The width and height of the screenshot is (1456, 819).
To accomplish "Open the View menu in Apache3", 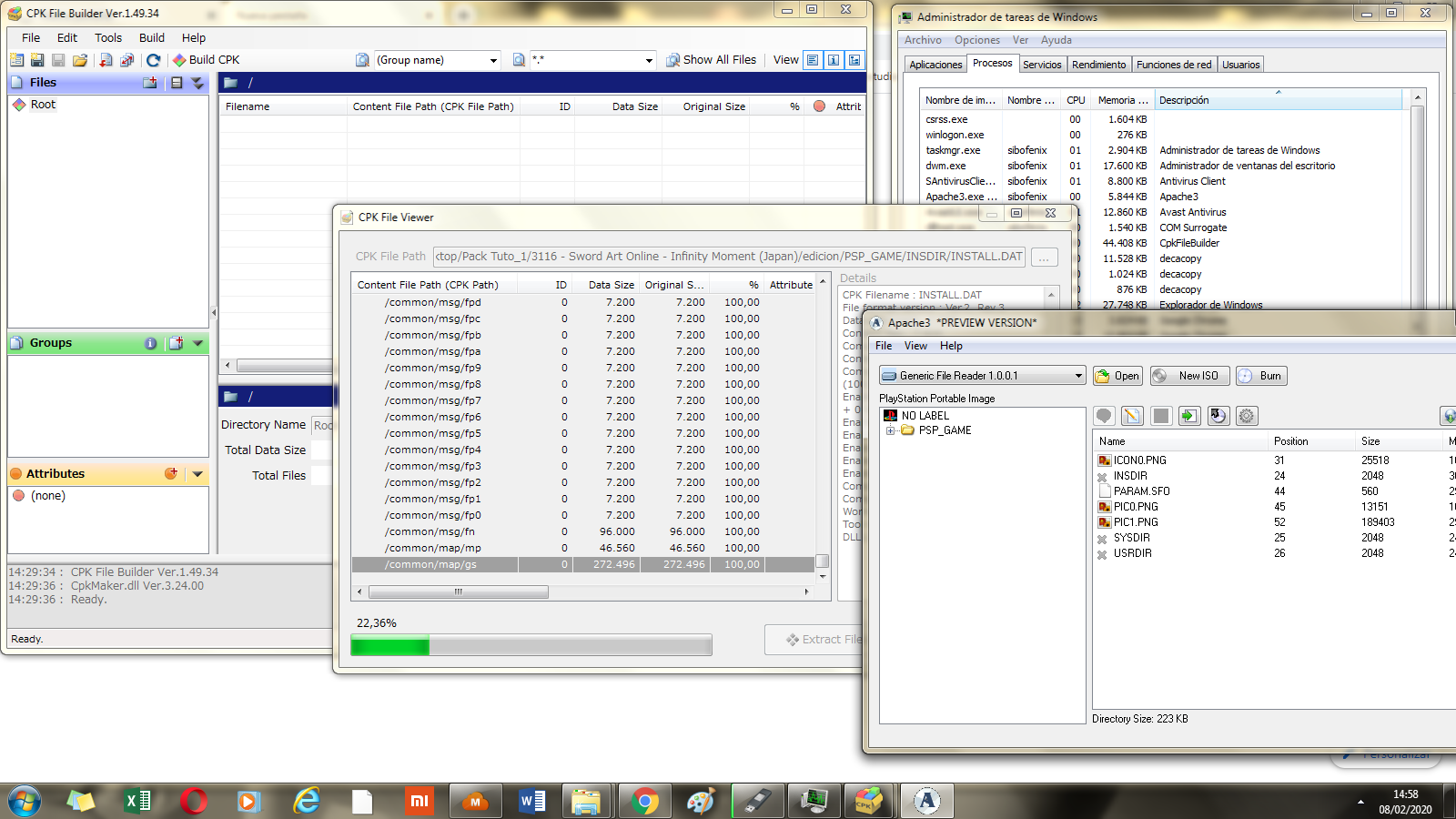I will (915, 346).
